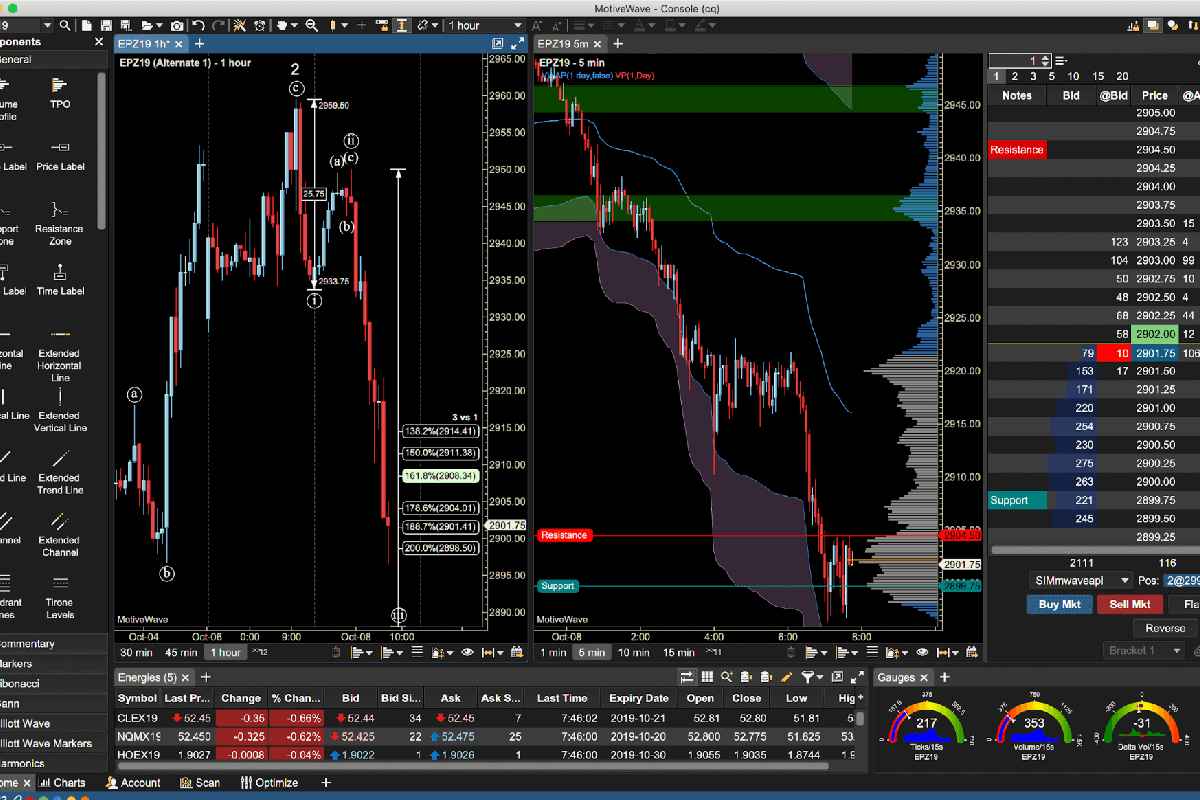Click the search magnifier in top toolbar
1200x800 pixels.
(65, 25)
